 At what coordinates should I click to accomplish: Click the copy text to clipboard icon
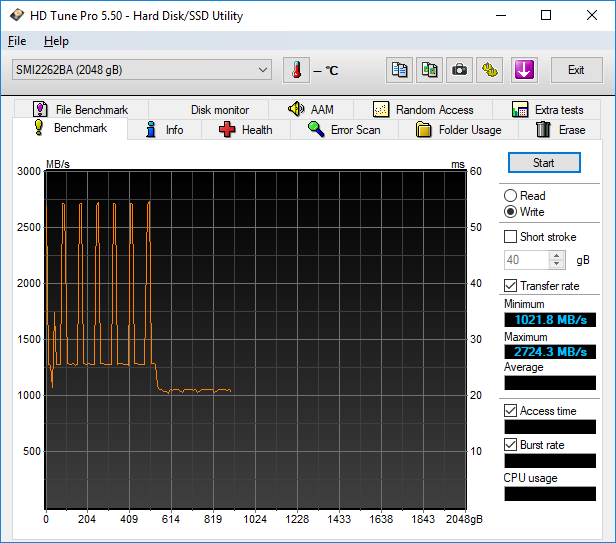(x=400, y=70)
